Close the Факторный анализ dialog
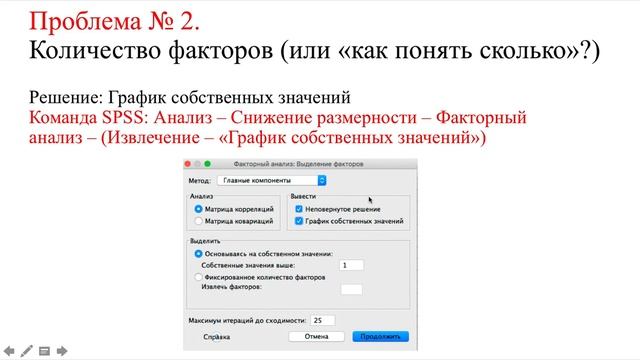640x360 pixels. [x=188, y=164]
